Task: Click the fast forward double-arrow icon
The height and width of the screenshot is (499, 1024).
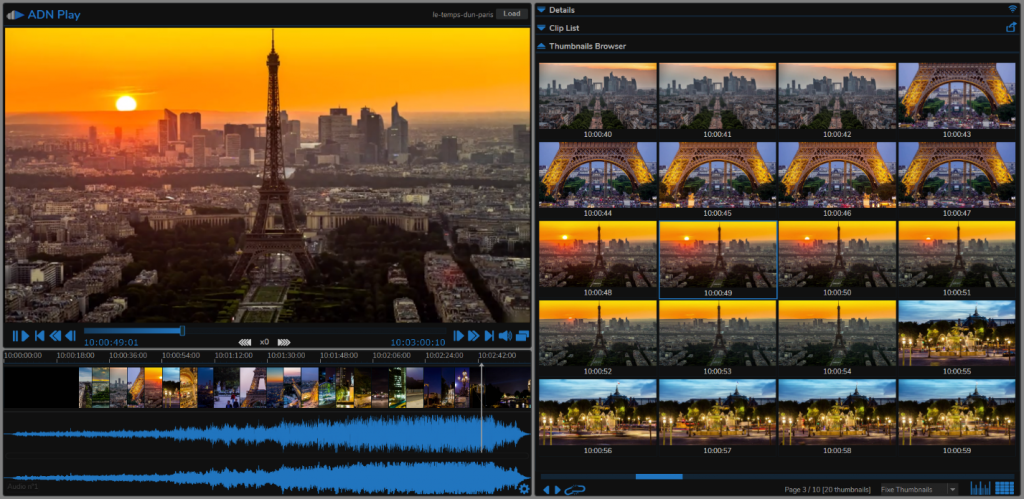Action: pos(474,336)
